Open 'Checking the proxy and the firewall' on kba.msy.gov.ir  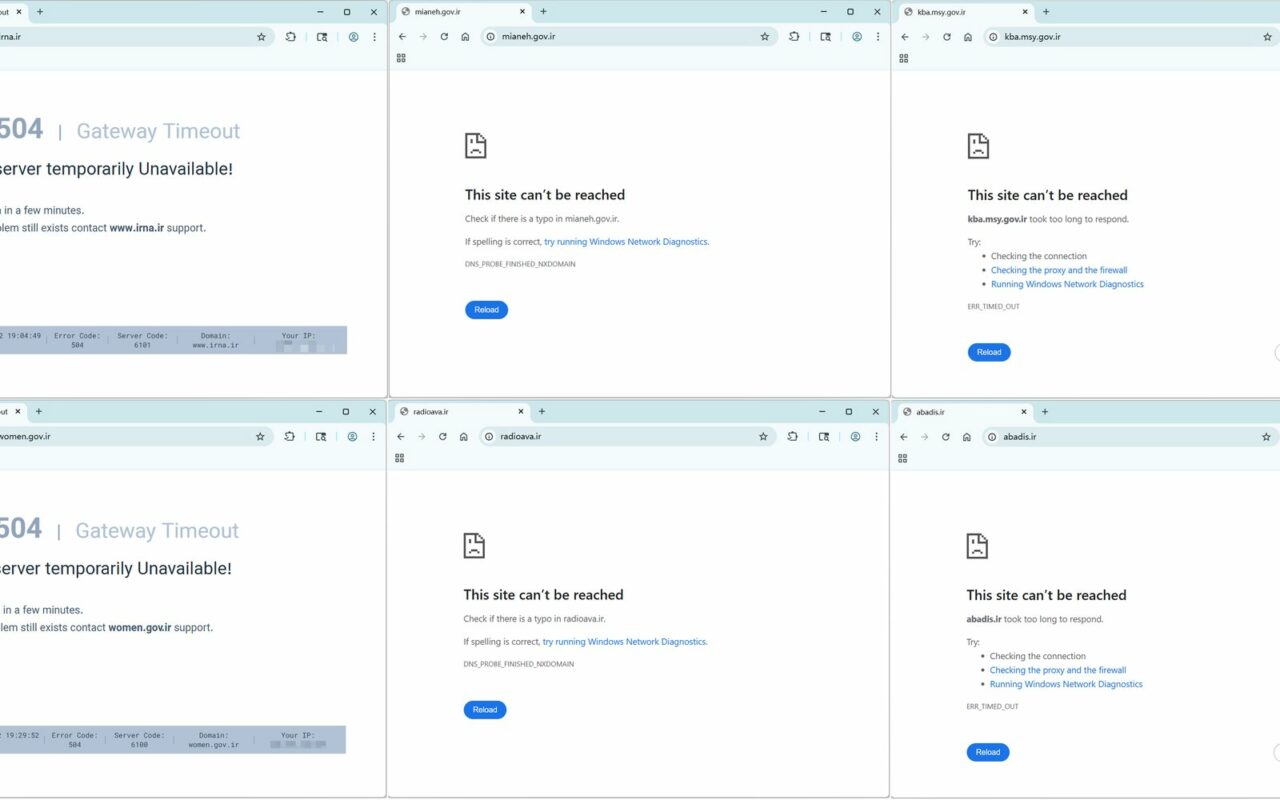[1059, 270]
